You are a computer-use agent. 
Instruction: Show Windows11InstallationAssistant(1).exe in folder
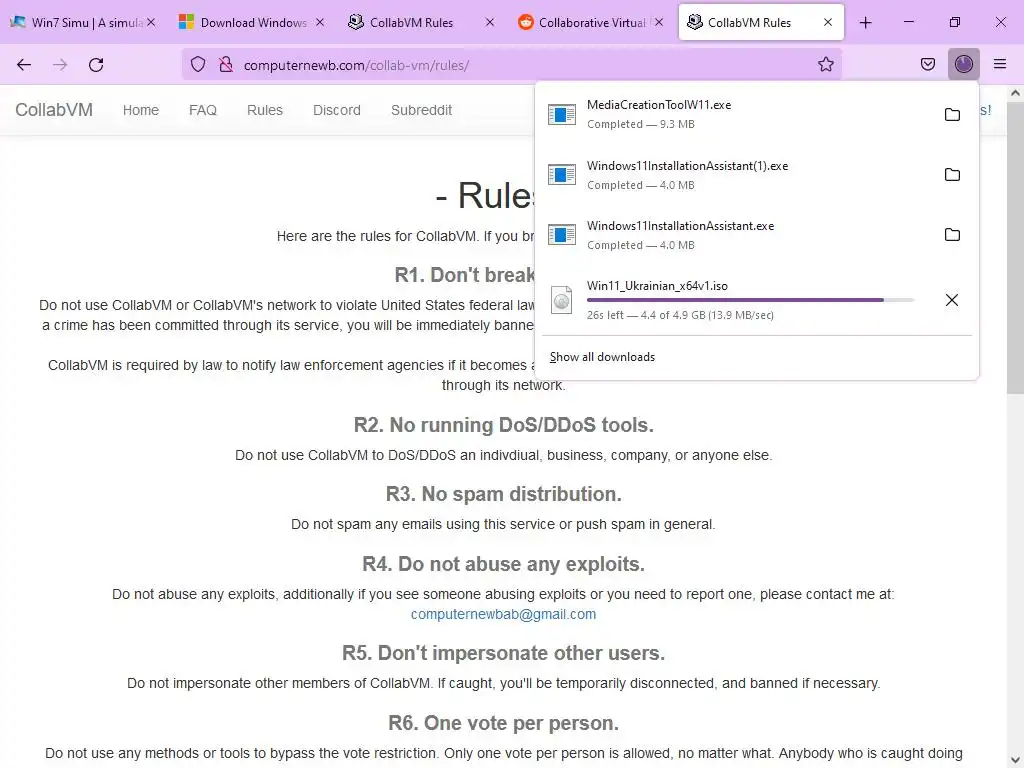click(952, 174)
